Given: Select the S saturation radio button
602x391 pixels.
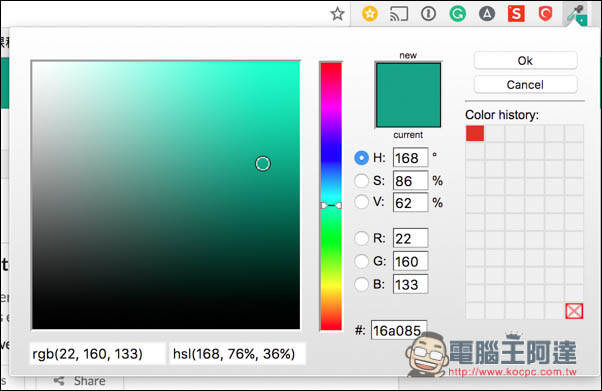Looking at the screenshot, I should pos(361,181).
